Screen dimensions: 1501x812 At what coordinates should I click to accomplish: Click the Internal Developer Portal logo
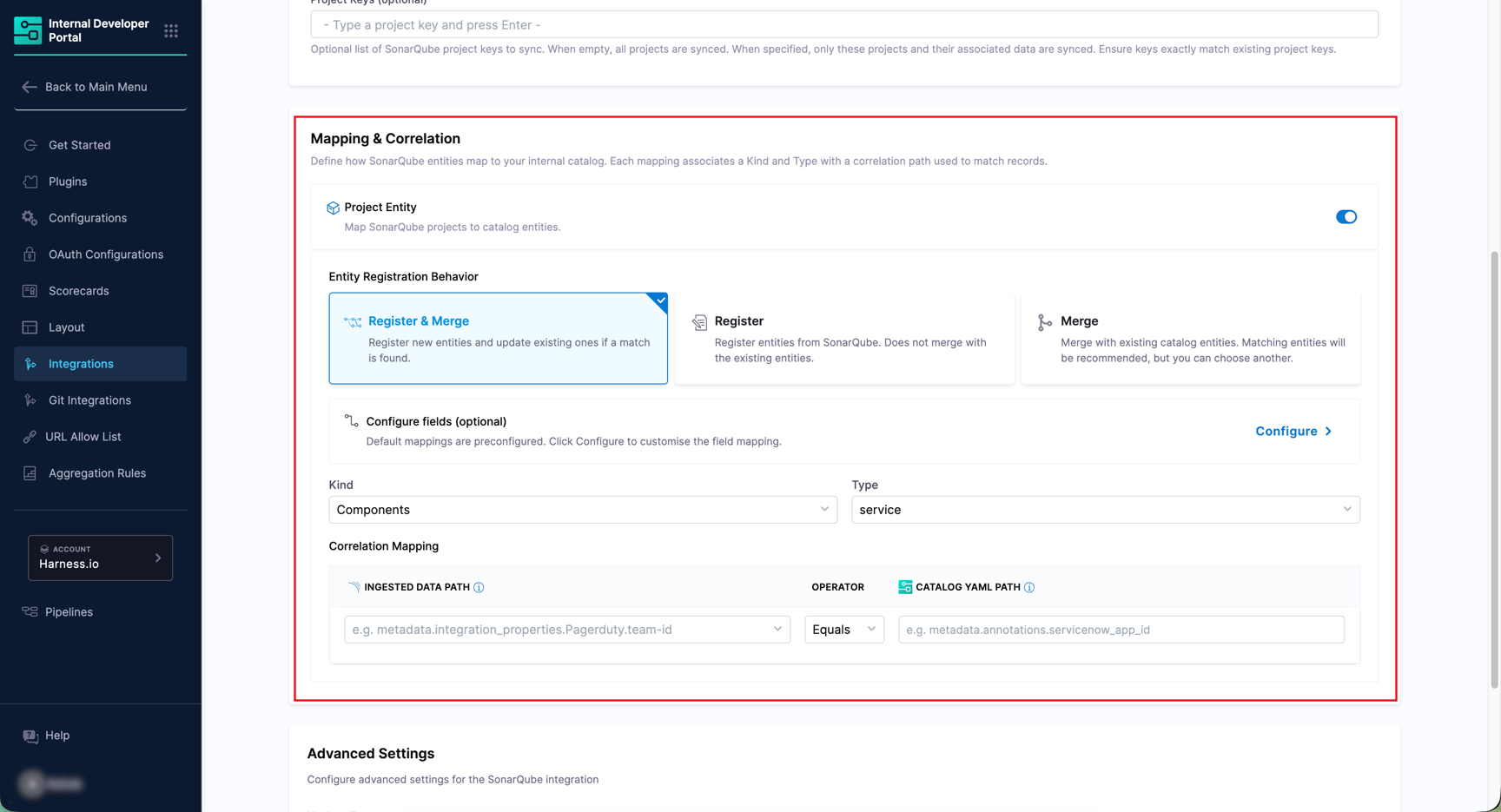[x=28, y=30]
